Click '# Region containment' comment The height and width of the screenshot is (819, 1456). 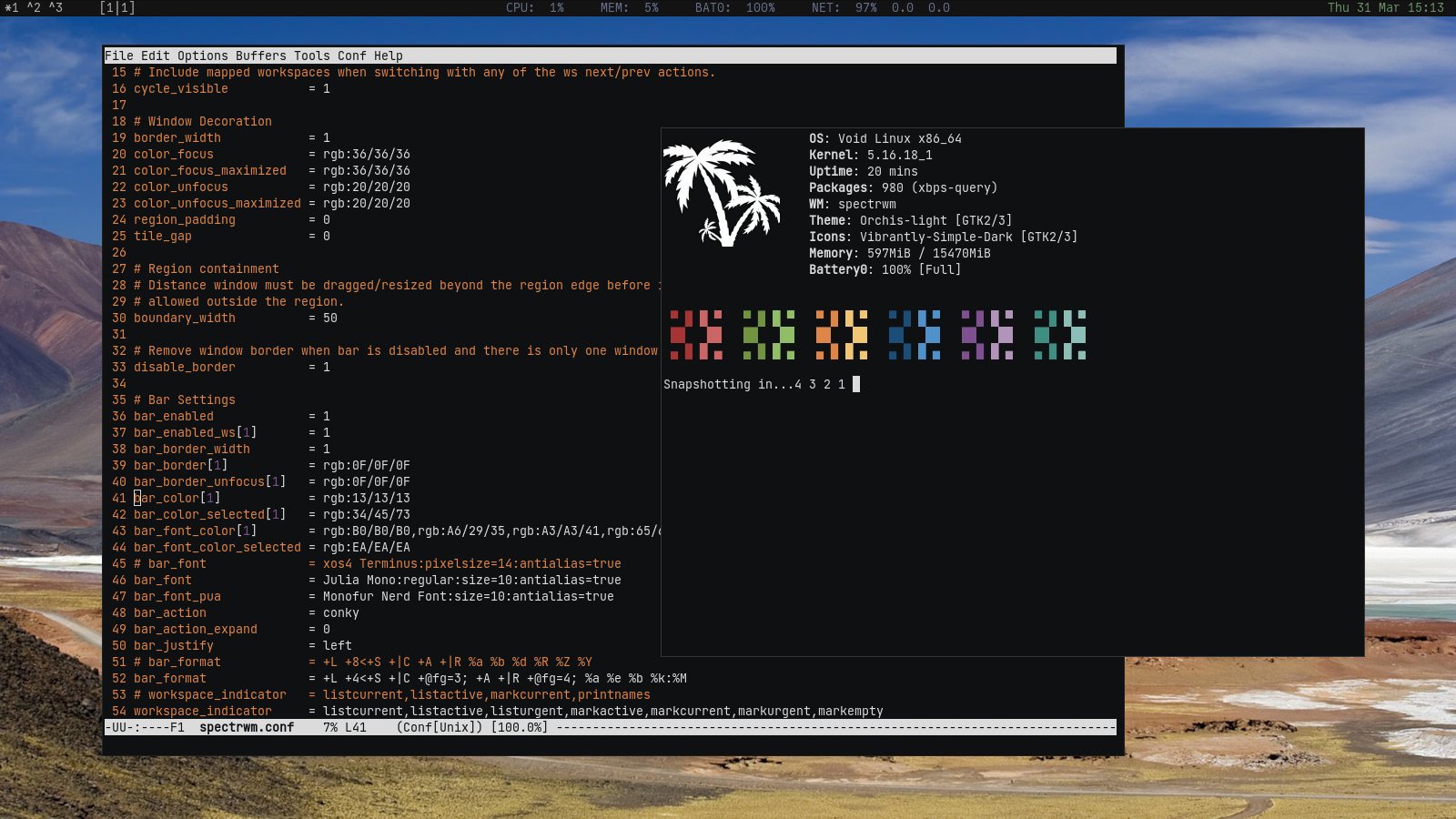207,268
